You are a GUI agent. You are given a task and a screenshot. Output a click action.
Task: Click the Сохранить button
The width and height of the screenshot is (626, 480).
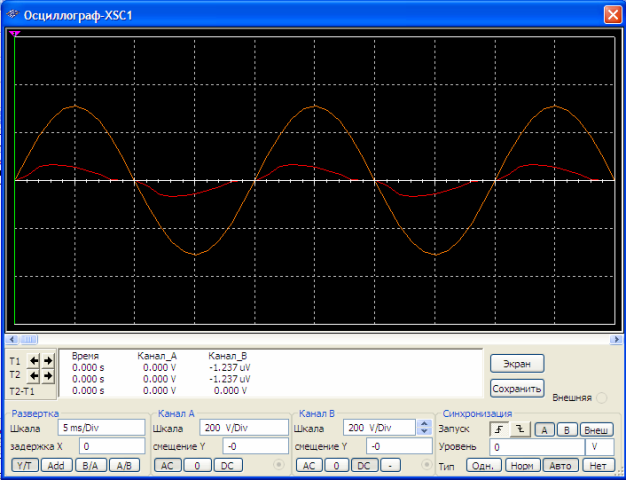click(517, 389)
